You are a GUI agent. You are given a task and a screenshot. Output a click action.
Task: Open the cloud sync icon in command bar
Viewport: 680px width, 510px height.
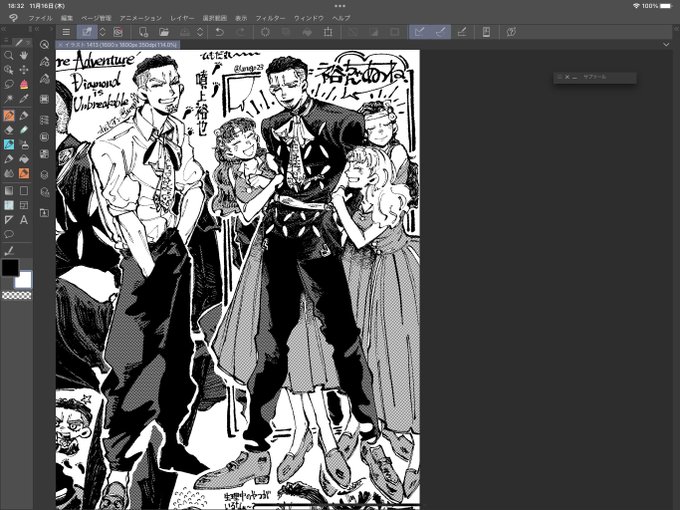[x=118, y=32]
